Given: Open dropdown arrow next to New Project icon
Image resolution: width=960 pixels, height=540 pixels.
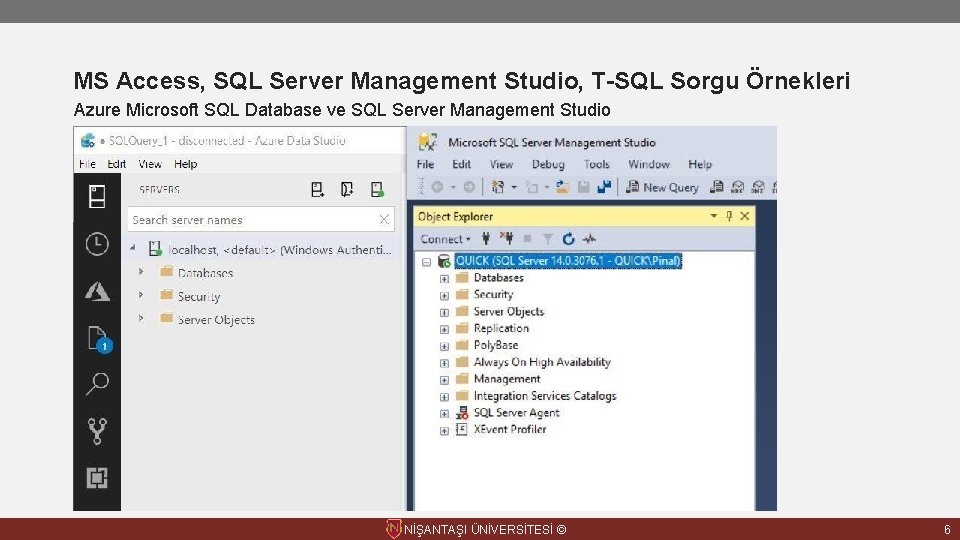Looking at the screenshot, I should (x=514, y=187).
